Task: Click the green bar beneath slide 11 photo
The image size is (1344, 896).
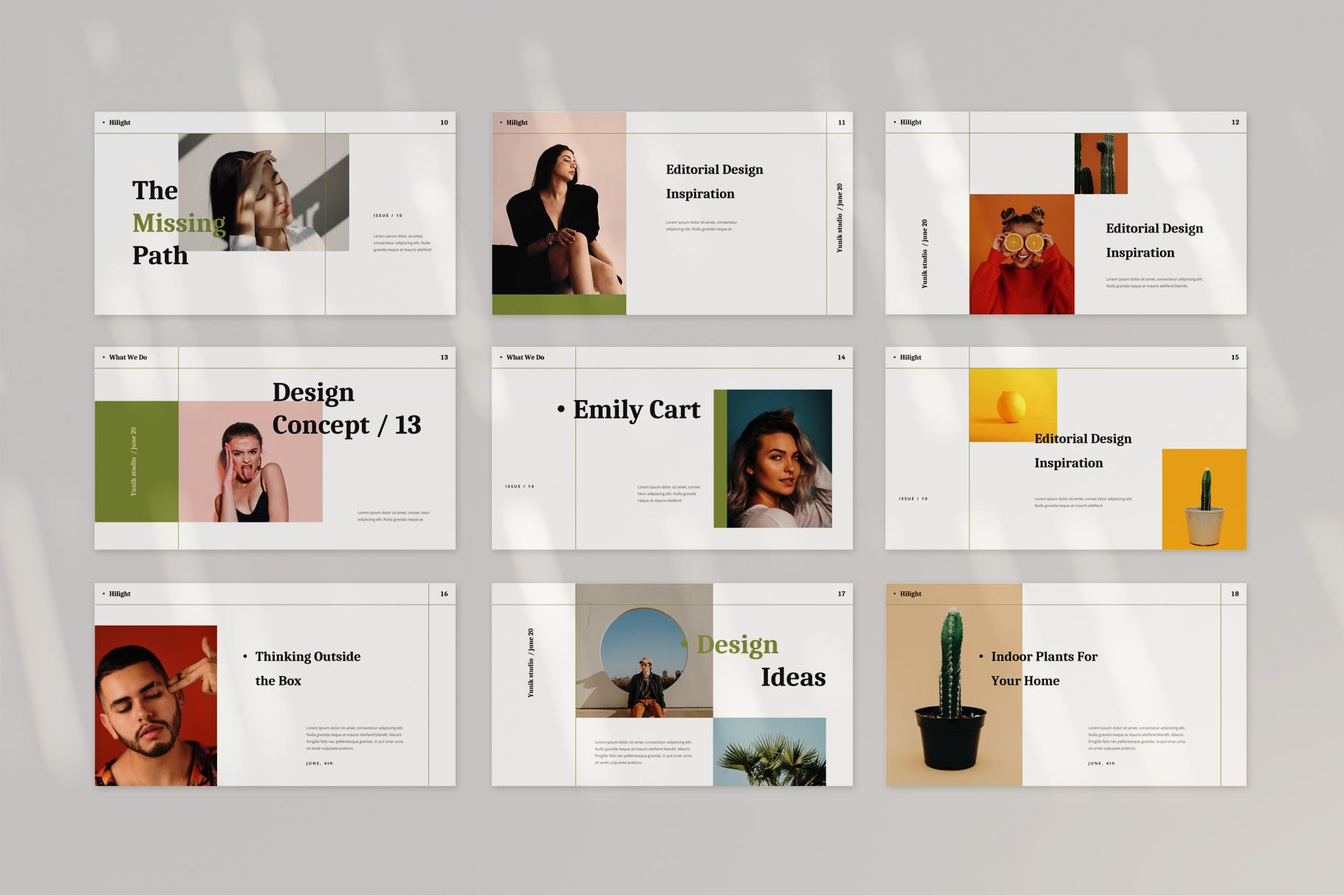Action: (x=559, y=304)
